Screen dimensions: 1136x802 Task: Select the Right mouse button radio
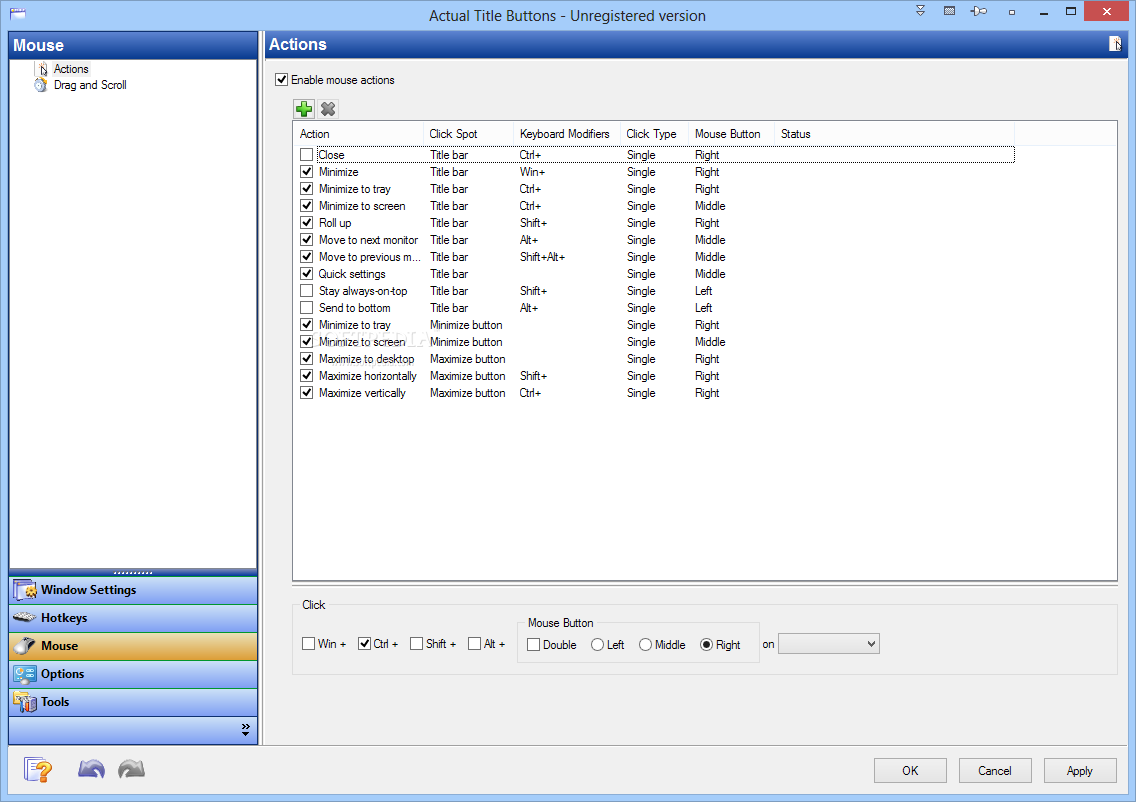[706, 644]
